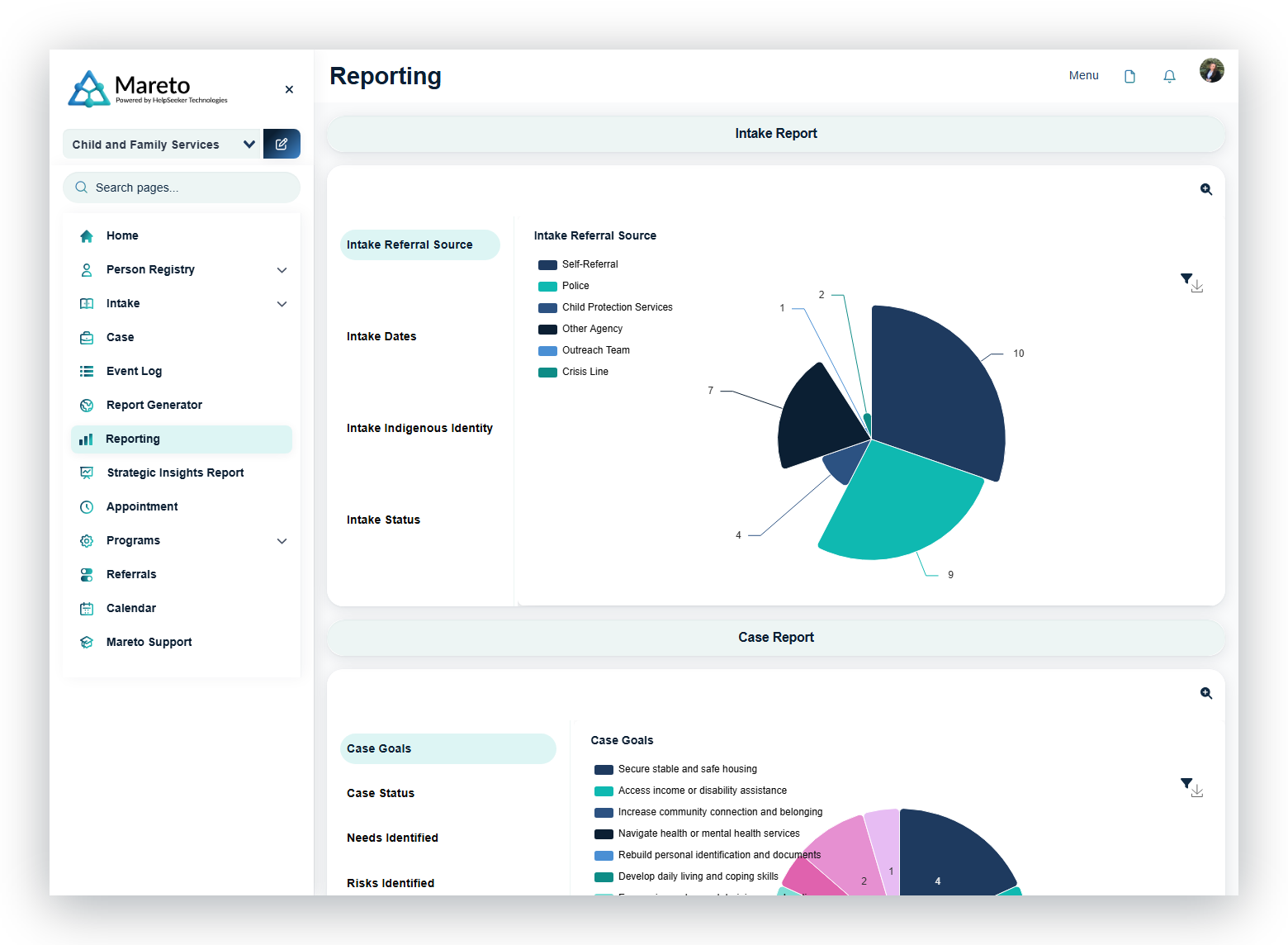Image resolution: width=1288 pixels, height=945 pixels.
Task: Select Intake Indigenous Identity tab
Action: coord(419,428)
